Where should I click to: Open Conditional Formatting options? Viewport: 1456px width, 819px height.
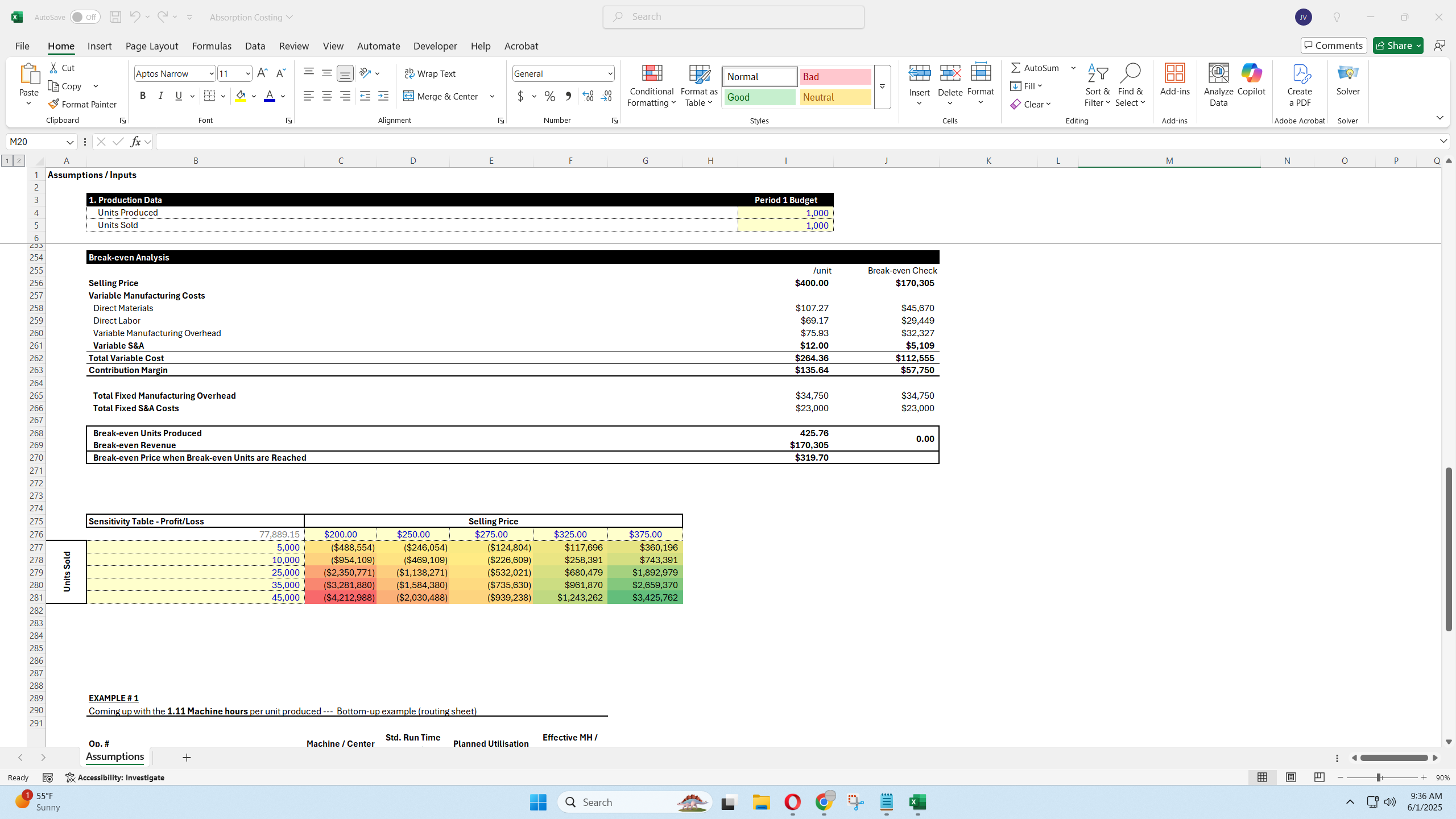coord(650,85)
